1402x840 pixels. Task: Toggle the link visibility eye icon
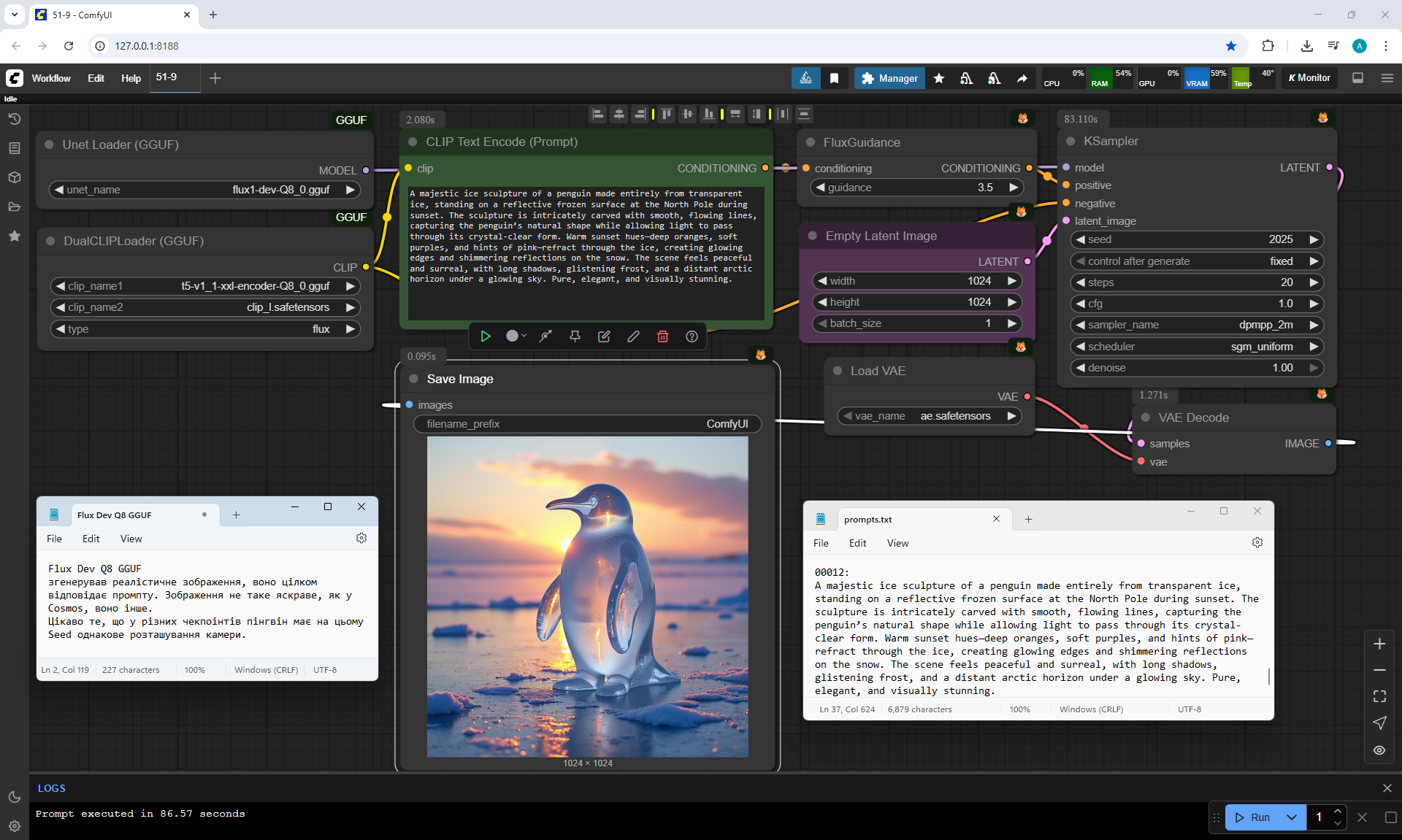point(1379,750)
